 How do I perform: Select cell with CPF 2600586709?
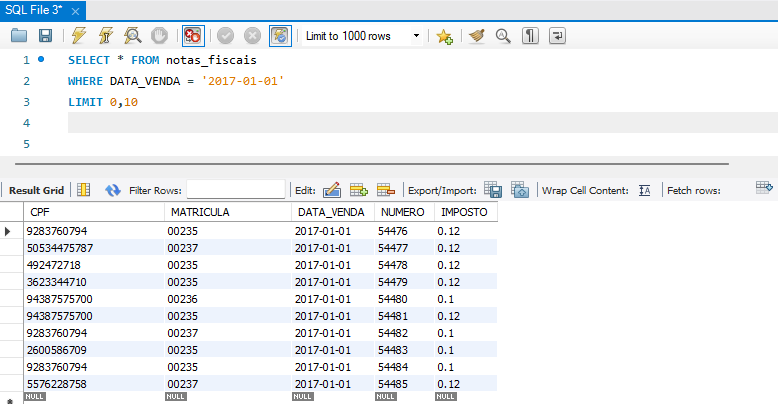coord(94,350)
